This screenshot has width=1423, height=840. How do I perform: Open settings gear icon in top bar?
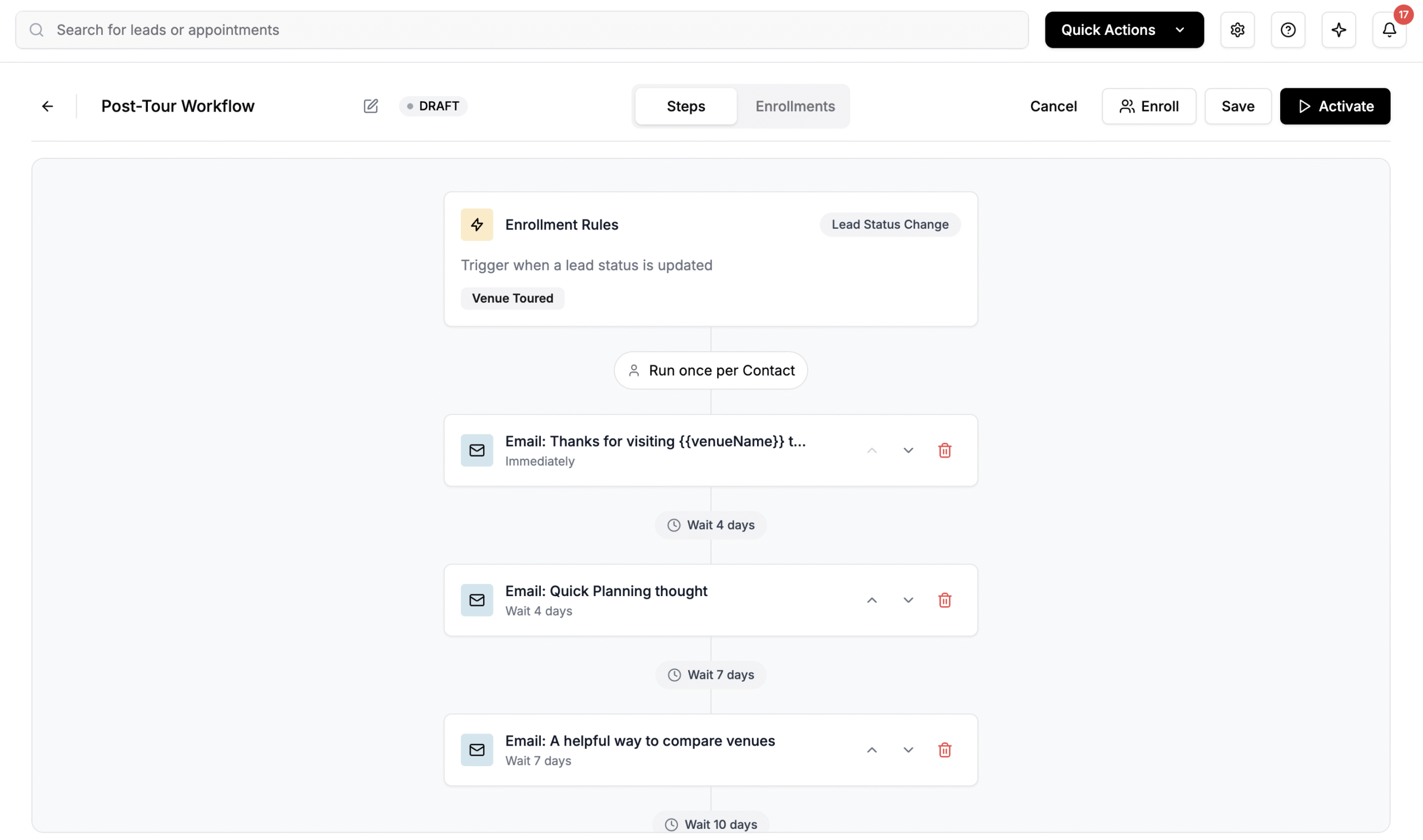pyautogui.click(x=1237, y=30)
